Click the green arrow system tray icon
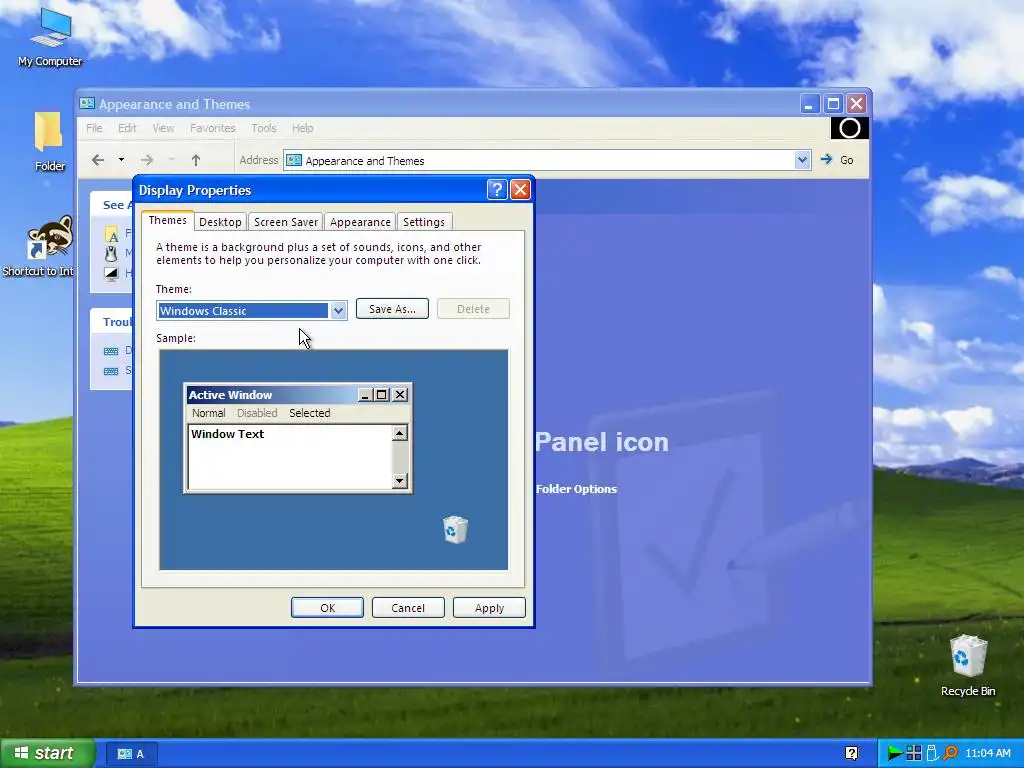Image resolution: width=1024 pixels, height=768 pixels. 895,753
